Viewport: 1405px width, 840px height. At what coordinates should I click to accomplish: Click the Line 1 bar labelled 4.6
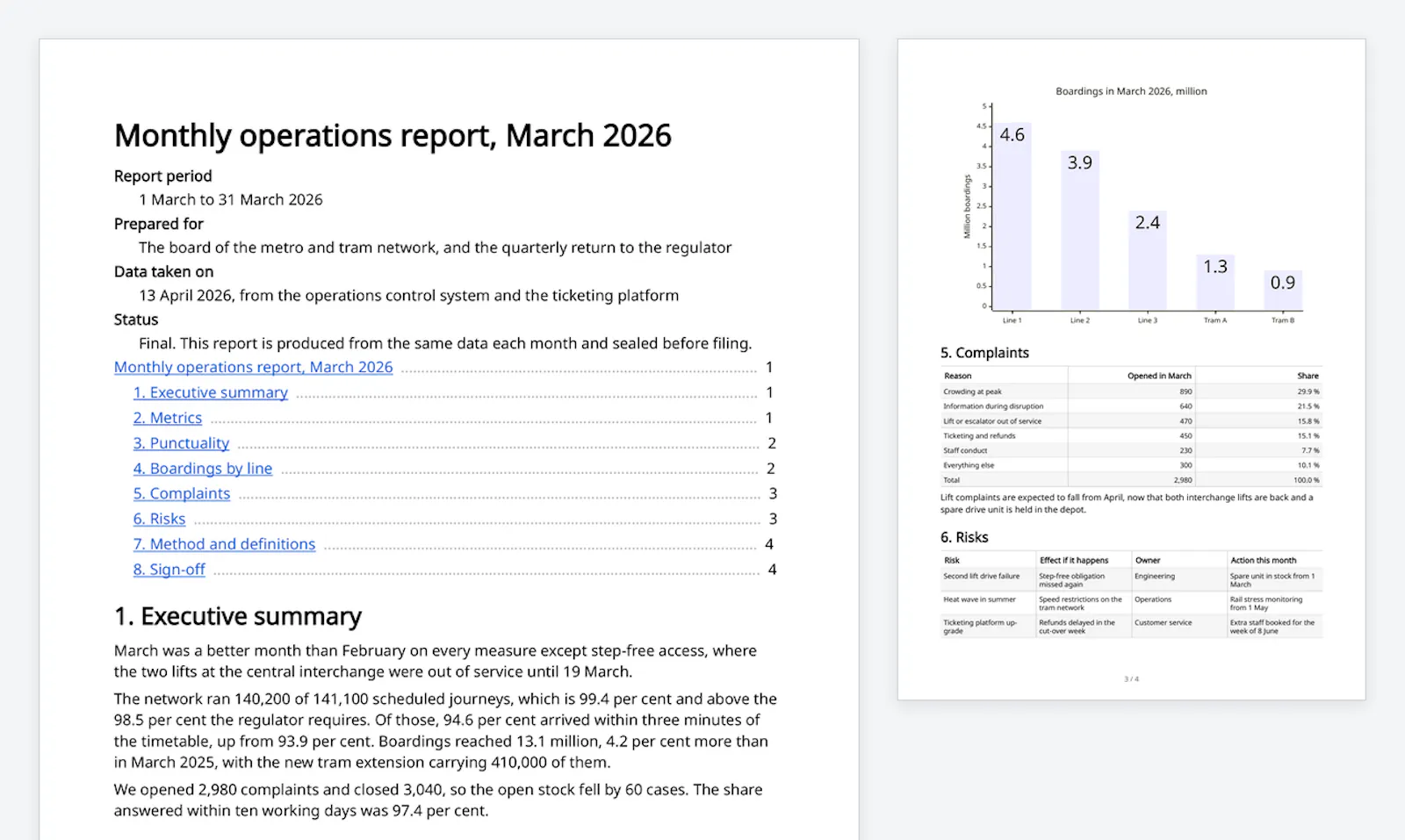coord(1012,216)
